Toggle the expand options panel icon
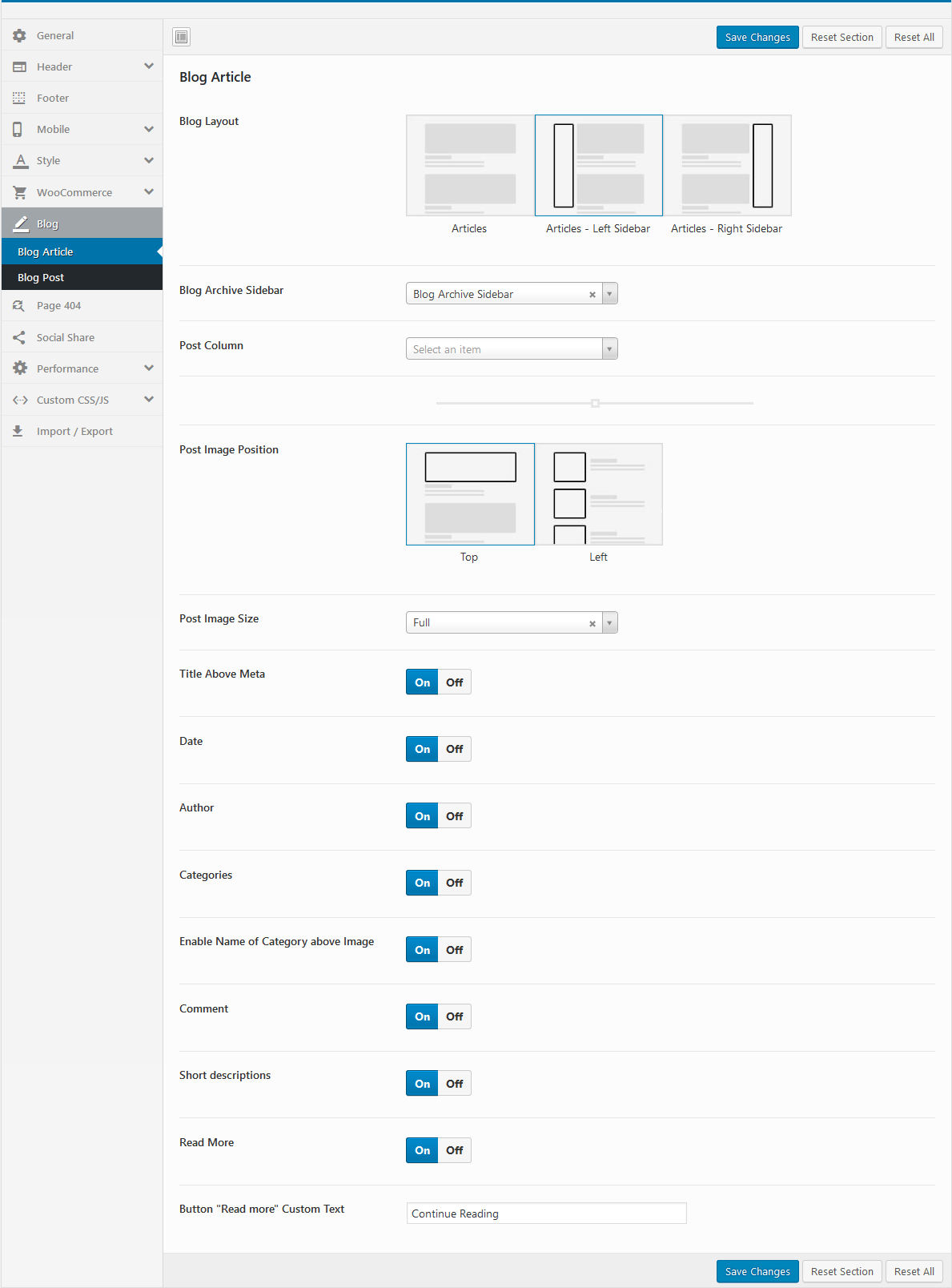 point(182,37)
